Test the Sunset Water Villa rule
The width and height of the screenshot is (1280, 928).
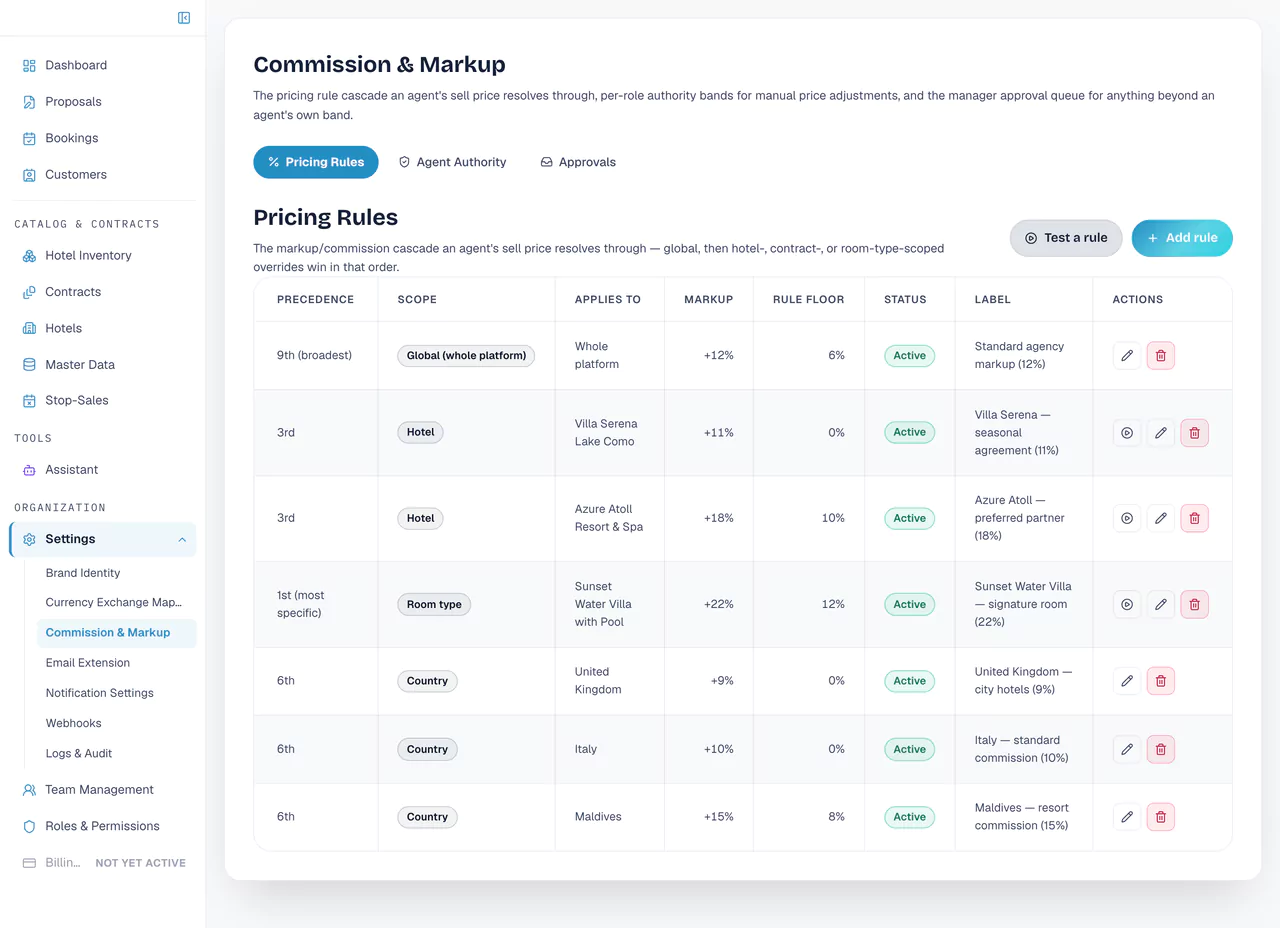pos(1127,604)
